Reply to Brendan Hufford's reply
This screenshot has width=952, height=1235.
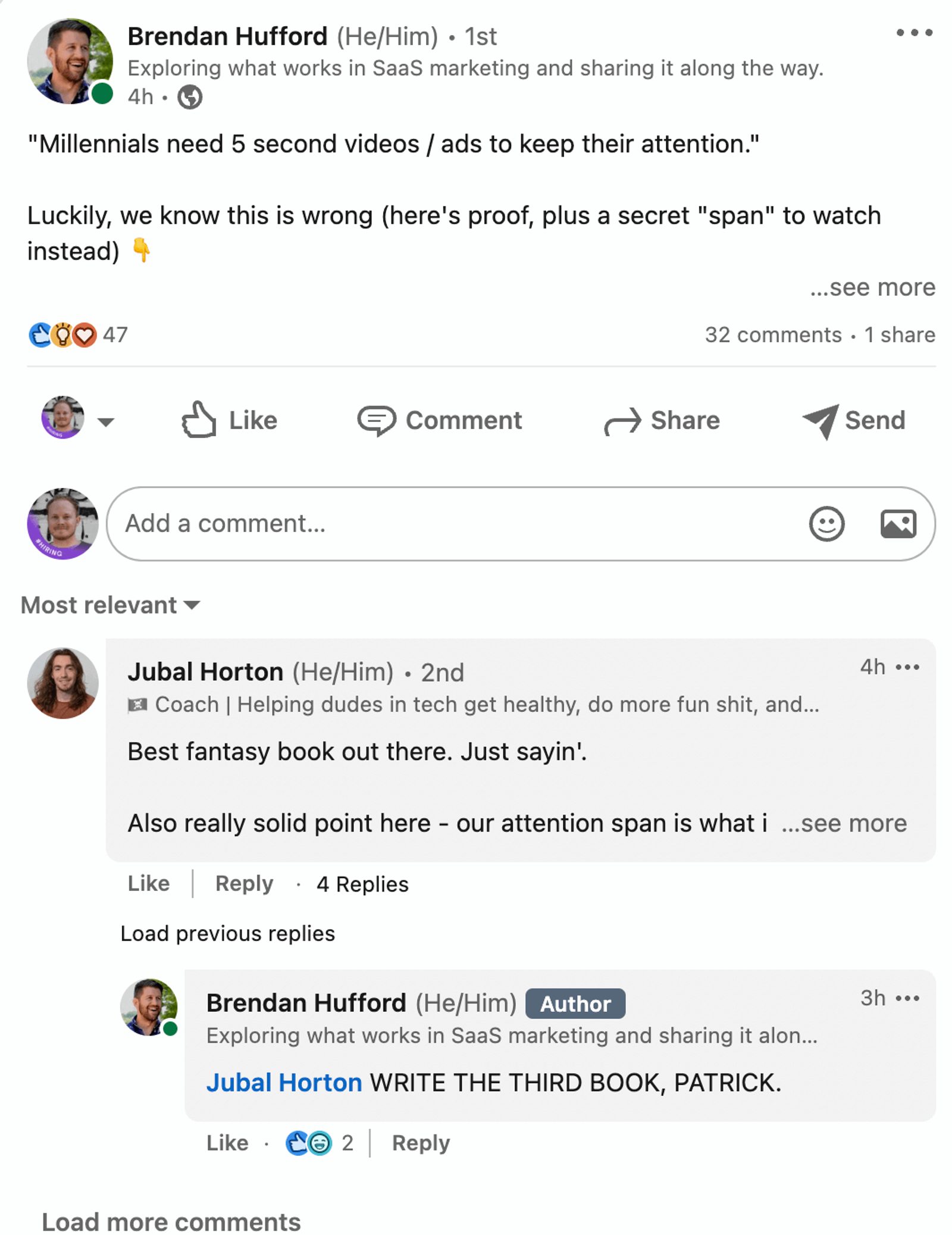(x=421, y=1143)
